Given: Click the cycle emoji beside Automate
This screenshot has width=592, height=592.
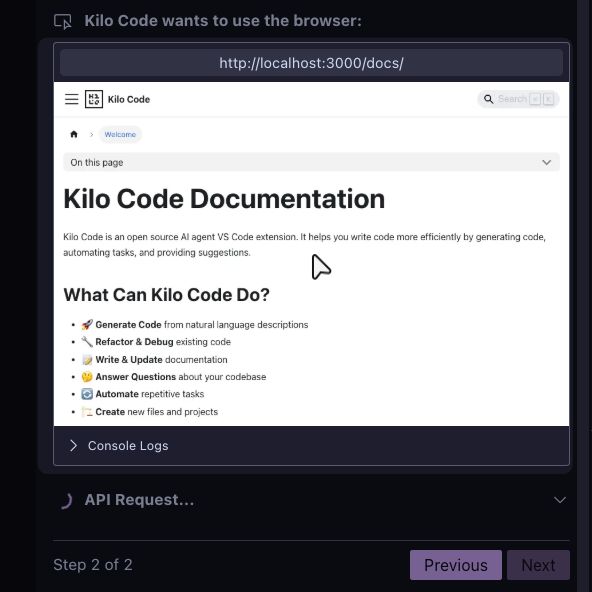Looking at the screenshot, I should click(87, 394).
